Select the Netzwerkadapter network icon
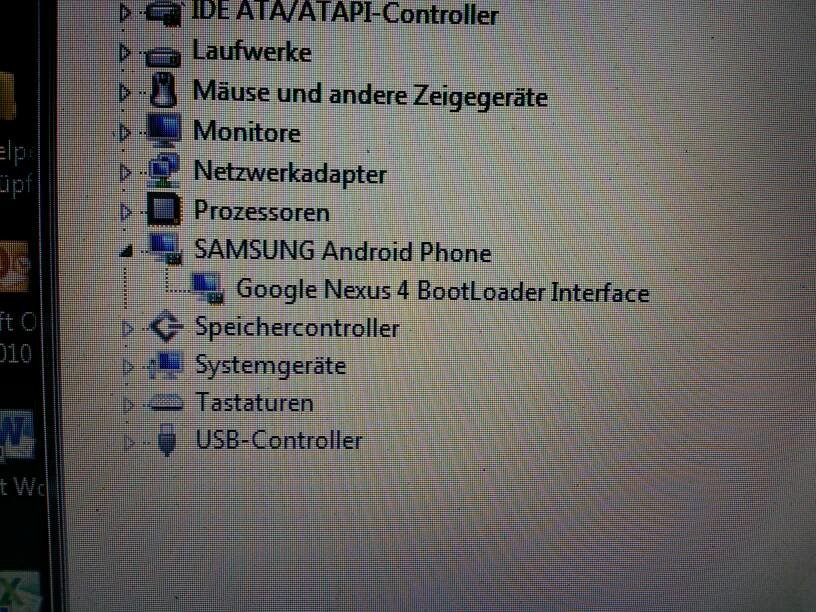The image size is (816, 612). pos(164,171)
